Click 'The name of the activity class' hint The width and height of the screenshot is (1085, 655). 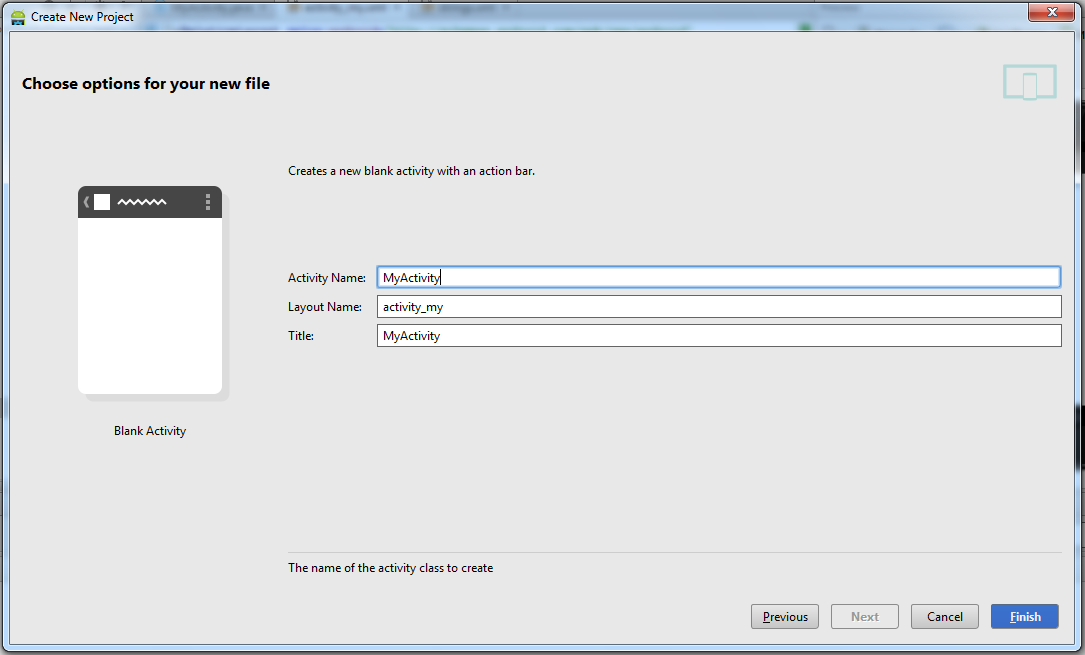click(390, 568)
